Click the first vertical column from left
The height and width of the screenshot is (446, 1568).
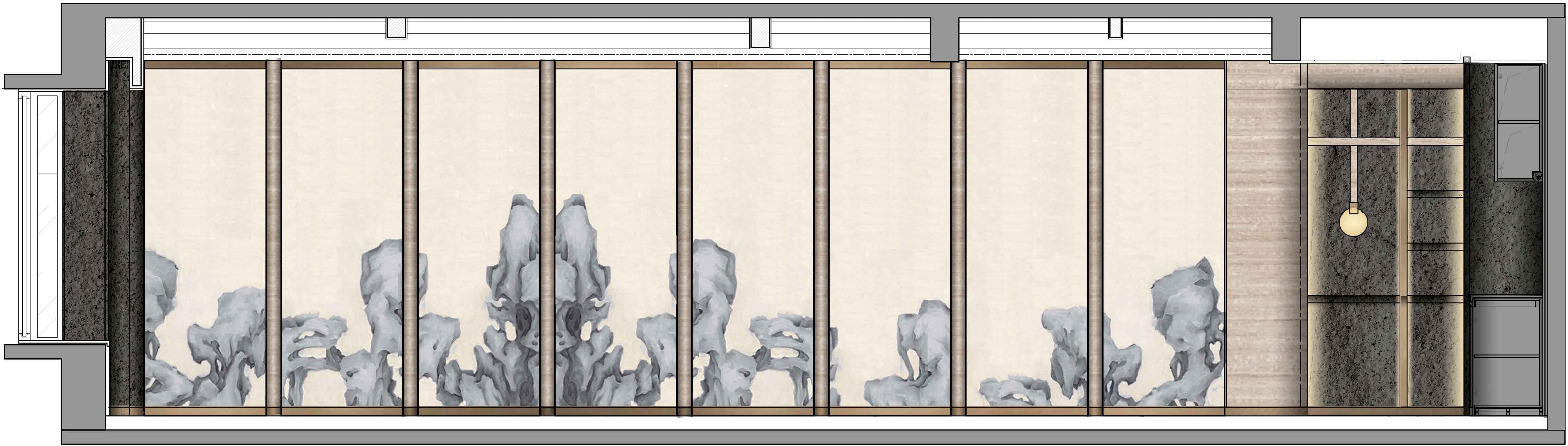point(274,237)
